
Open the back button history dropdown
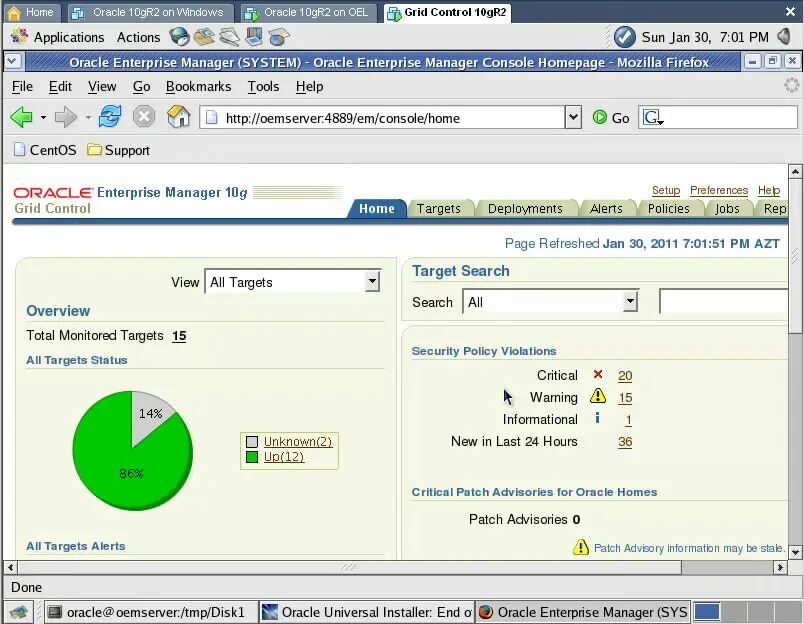[x=43, y=118]
